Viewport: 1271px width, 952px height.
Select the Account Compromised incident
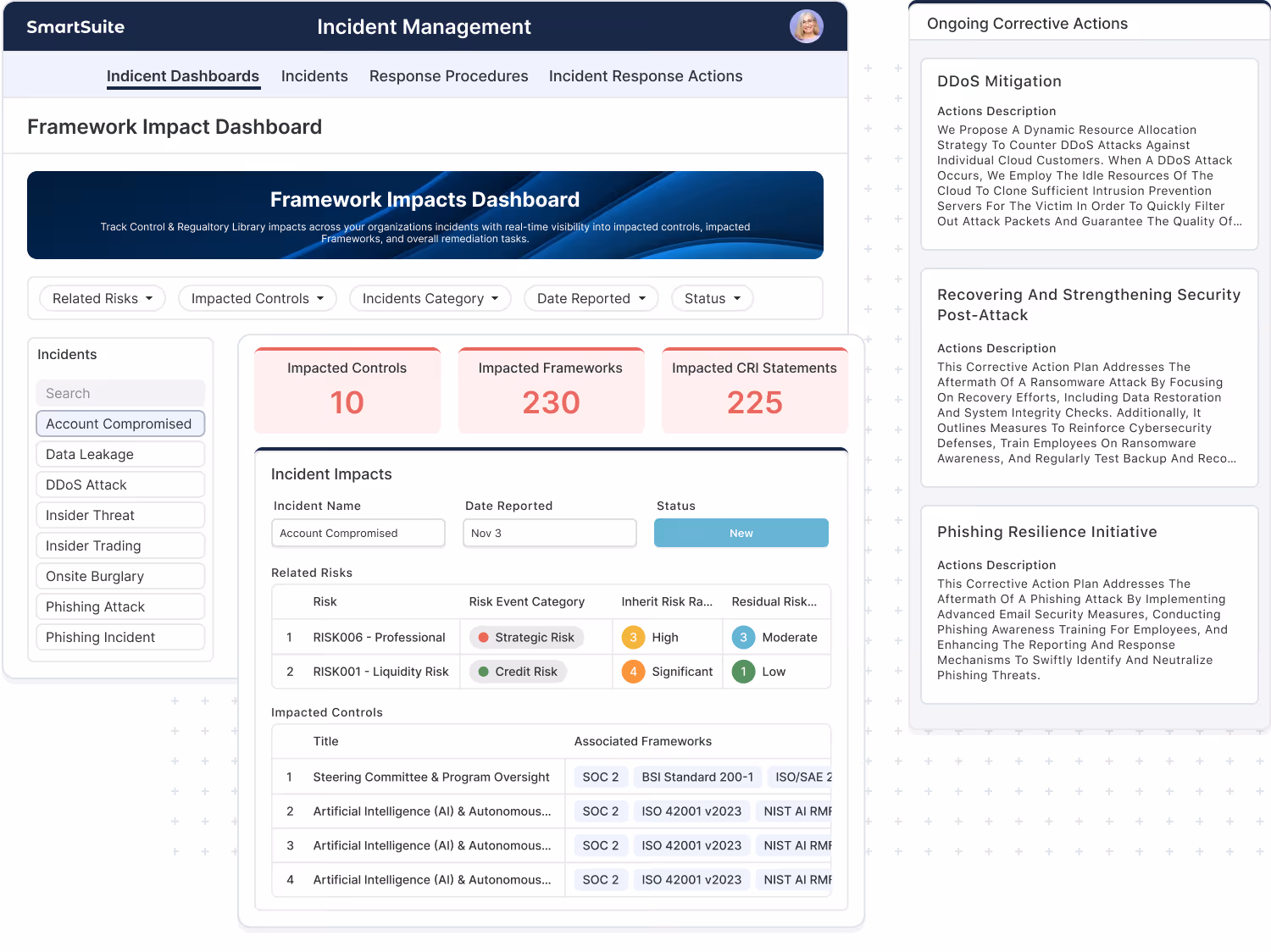120,423
